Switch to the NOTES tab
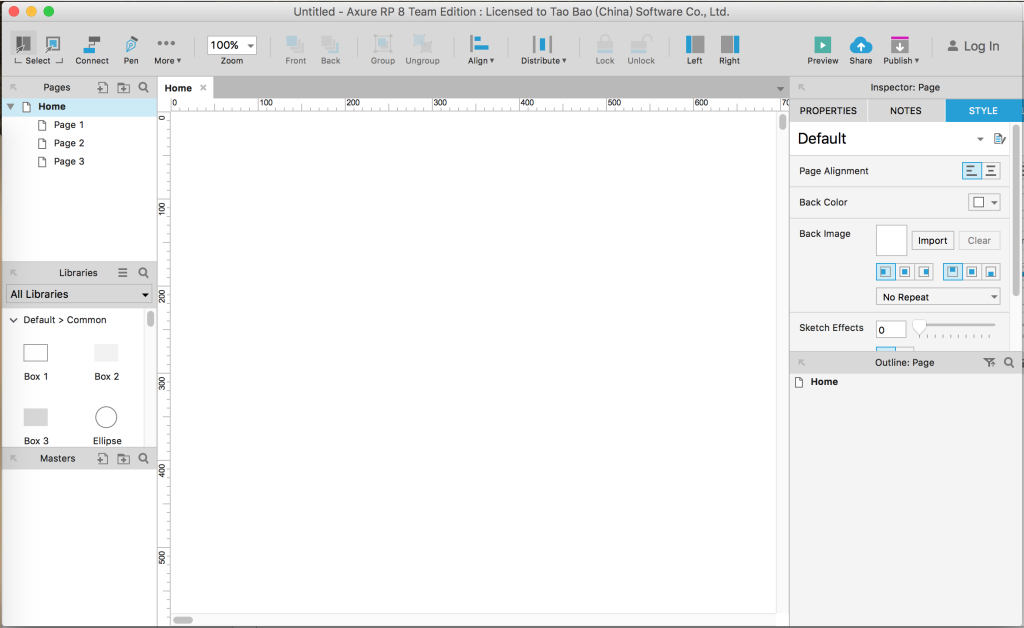The width and height of the screenshot is (1024, 628). 906,110
